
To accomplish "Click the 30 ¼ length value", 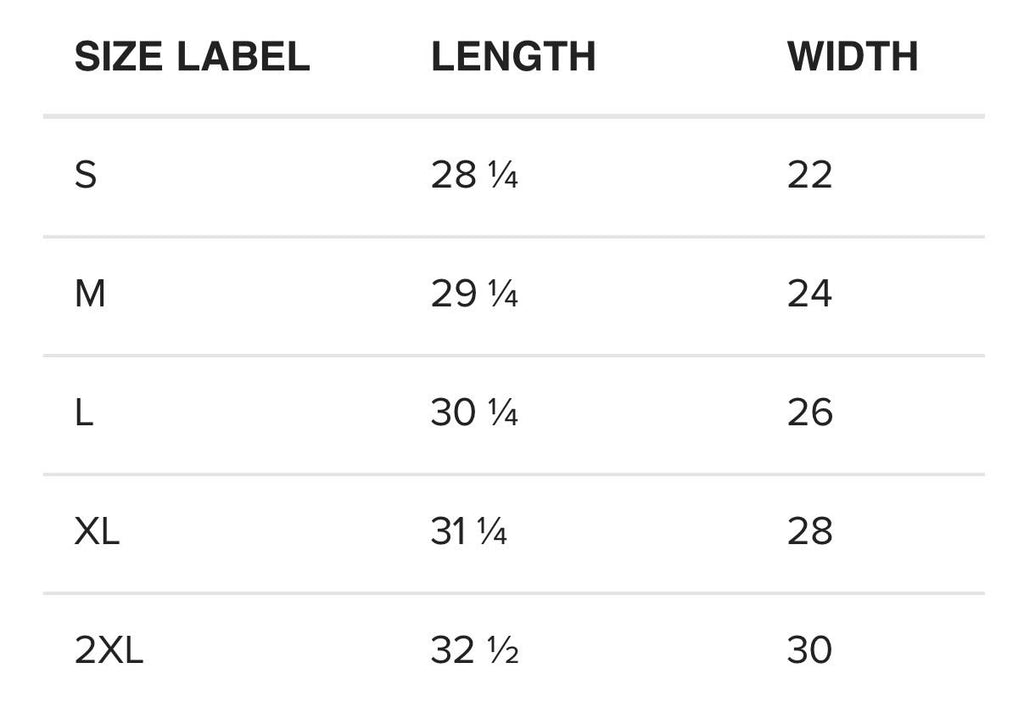I will click(474, 413).
